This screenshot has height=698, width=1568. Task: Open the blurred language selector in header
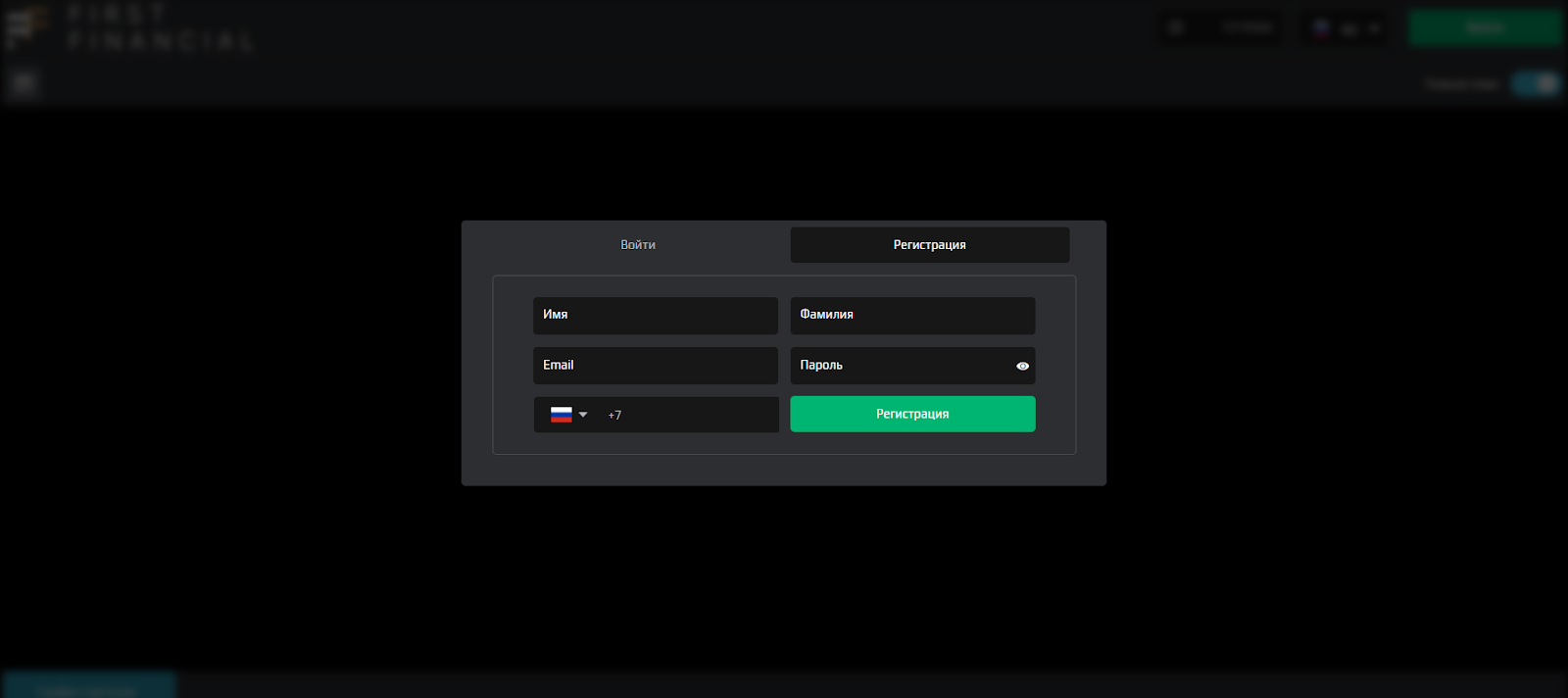pyautogui.click(x=1346, y=28)
